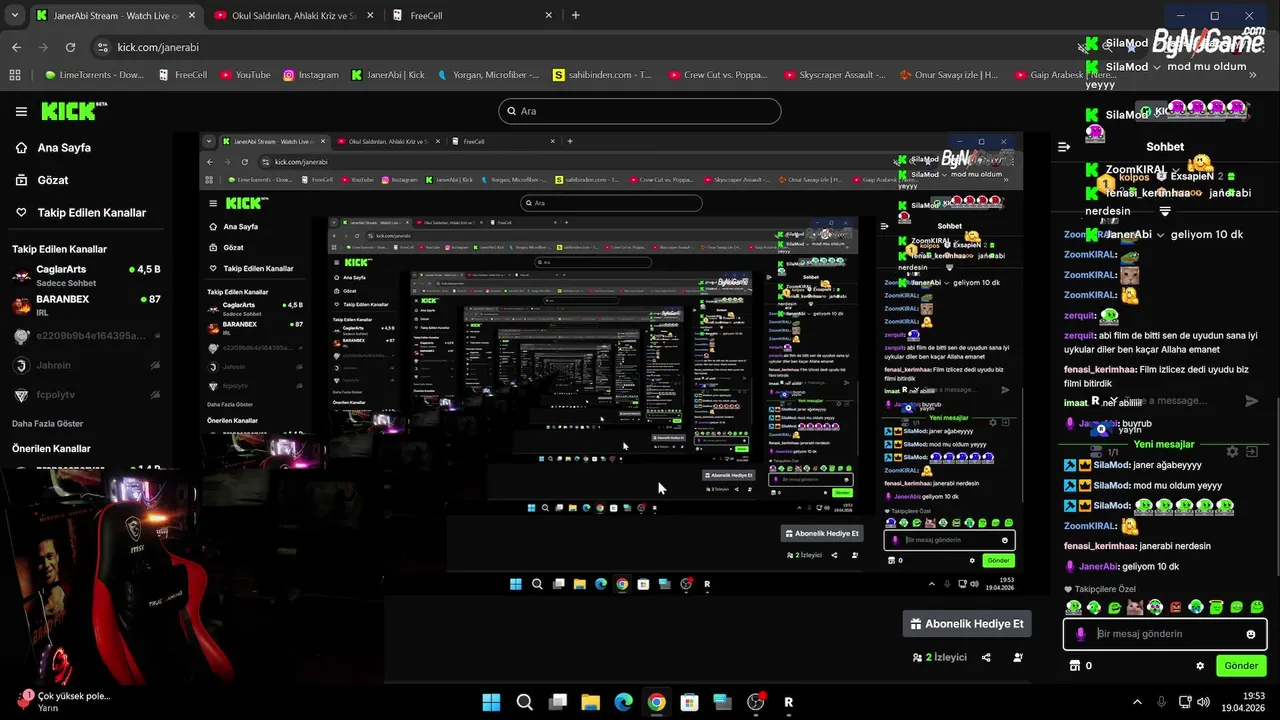View site information icon in address bar
Viewport: 1280px width, 720px height.
[102, 47]
